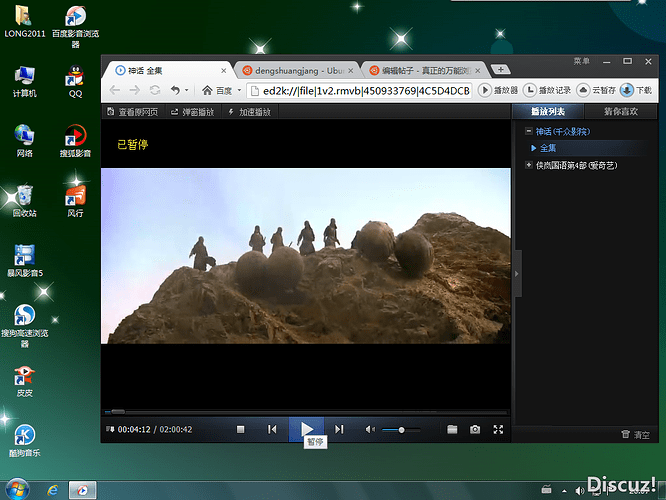Take a screenshot with camera icon

pyautogui.click(x=475, y=429)
